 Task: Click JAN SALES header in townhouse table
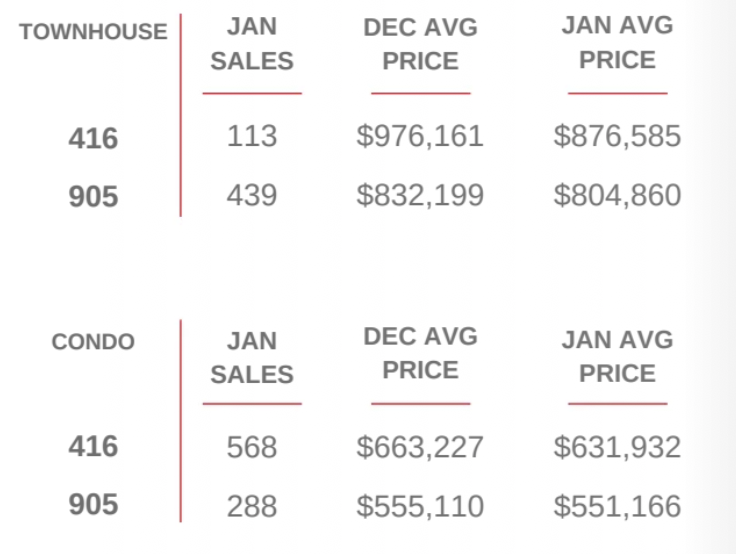[252, 45]
